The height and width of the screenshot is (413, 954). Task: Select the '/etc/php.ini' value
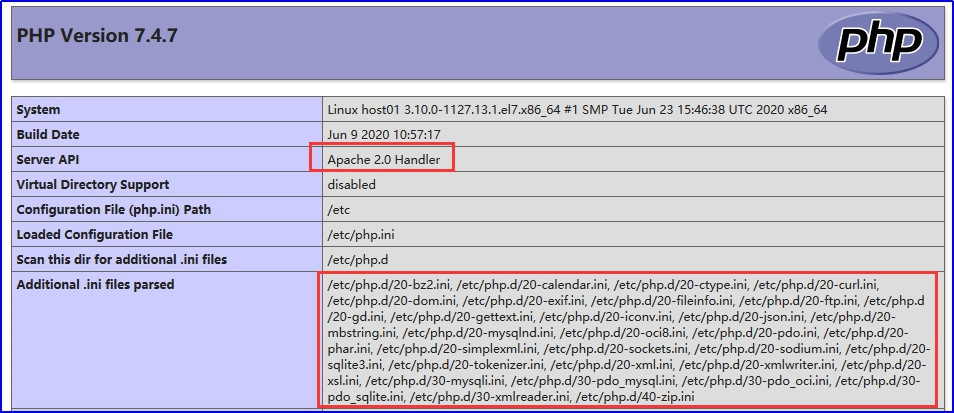(361, 235)
